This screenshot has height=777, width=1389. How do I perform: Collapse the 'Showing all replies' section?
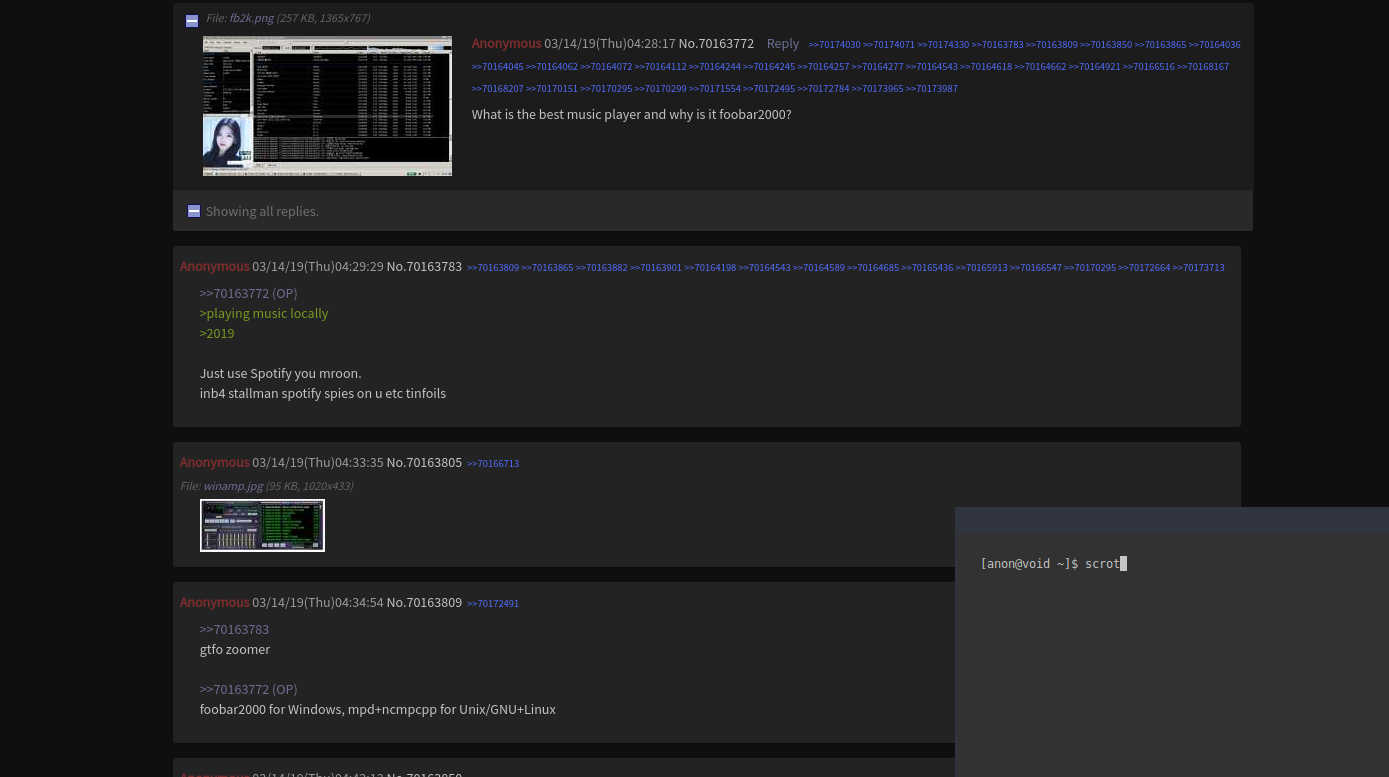click(x=193, y=211)
